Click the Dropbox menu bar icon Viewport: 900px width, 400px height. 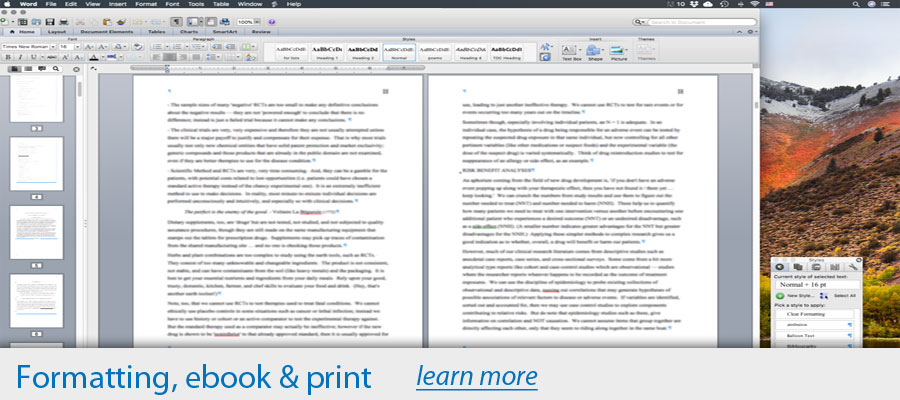click(x=695, y=4)
